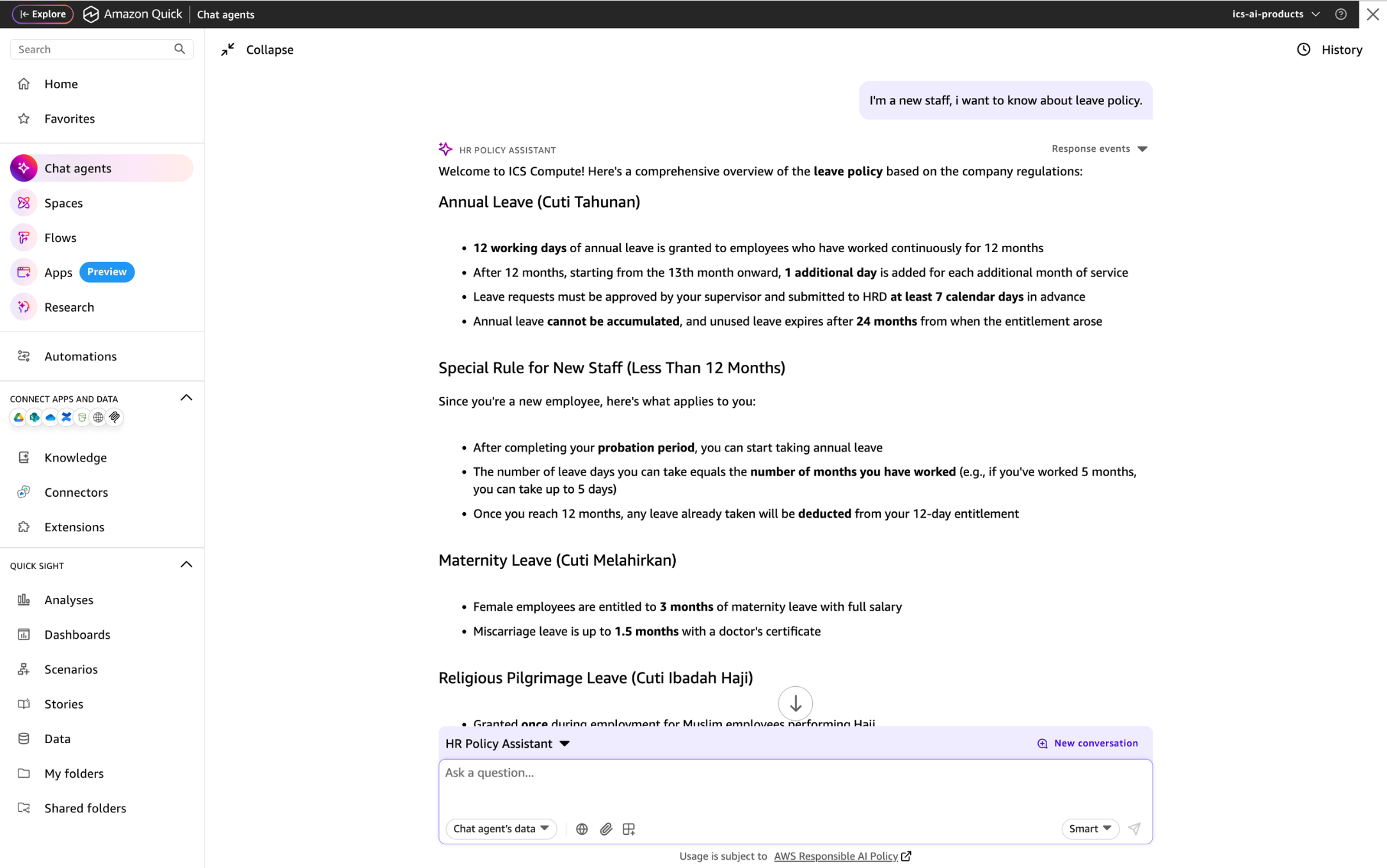Click the Amazon Quick logo icon

pyautogui.click(x=91, y=14)
